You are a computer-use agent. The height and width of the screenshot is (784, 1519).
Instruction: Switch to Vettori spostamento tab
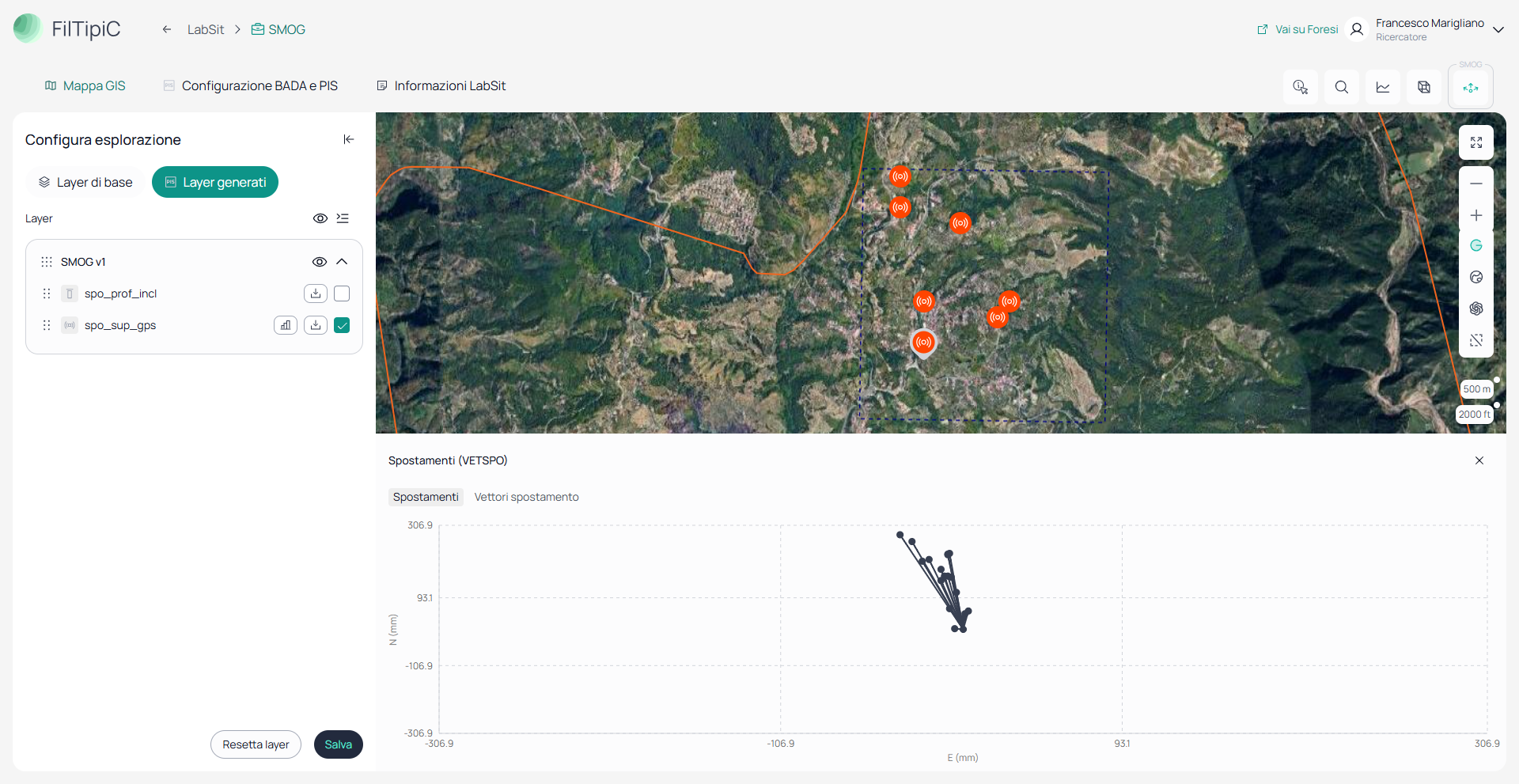coord(526,497)
